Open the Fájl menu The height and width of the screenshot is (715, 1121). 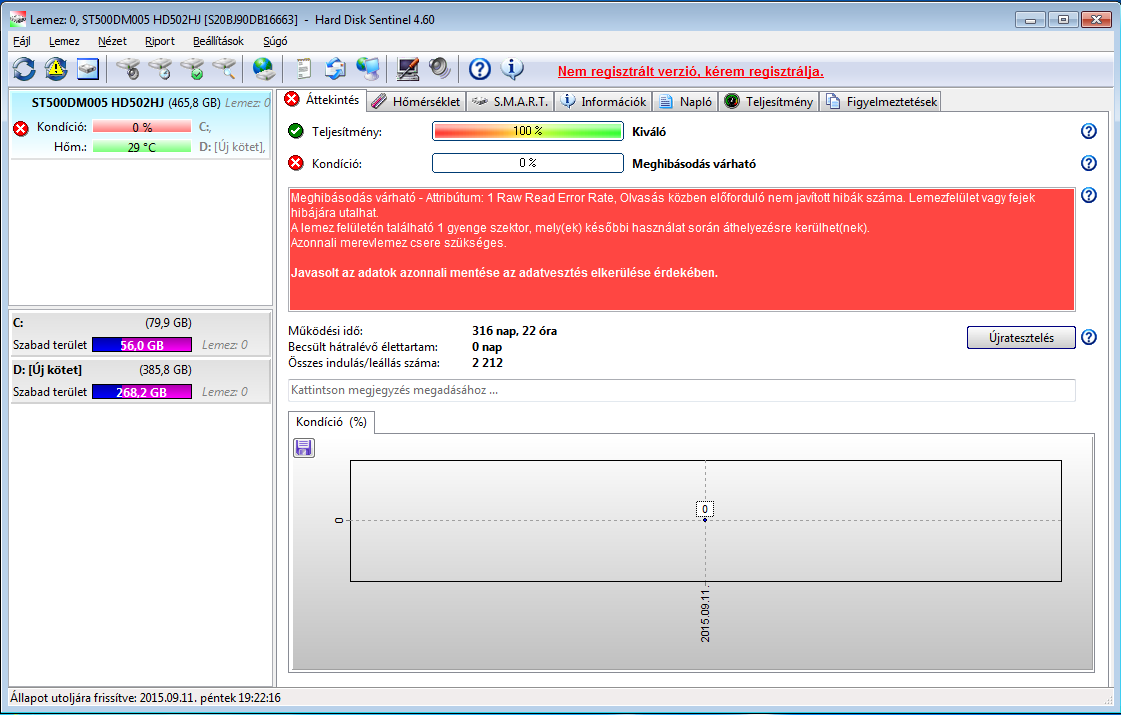tap(22, 41)
